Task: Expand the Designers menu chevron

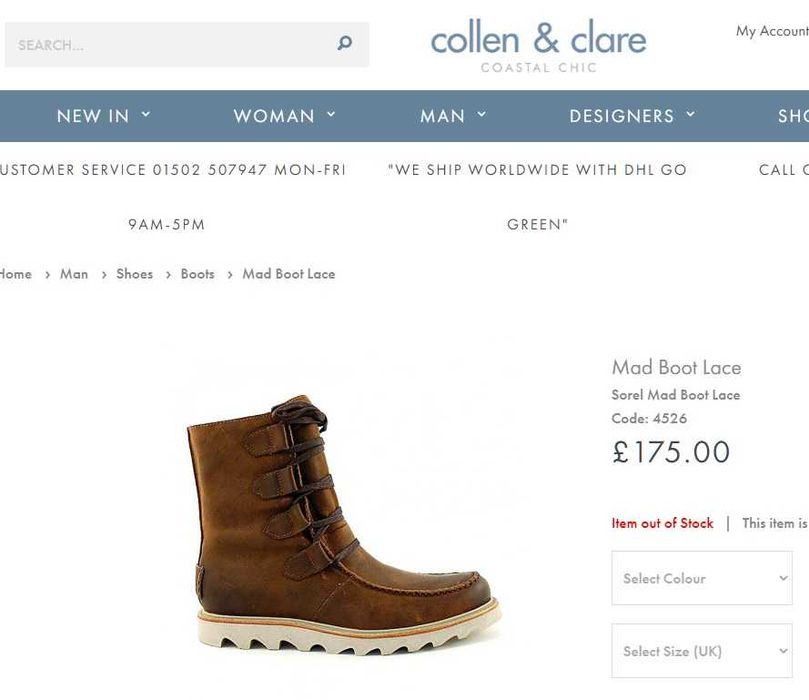Action: tap(690, 115)
